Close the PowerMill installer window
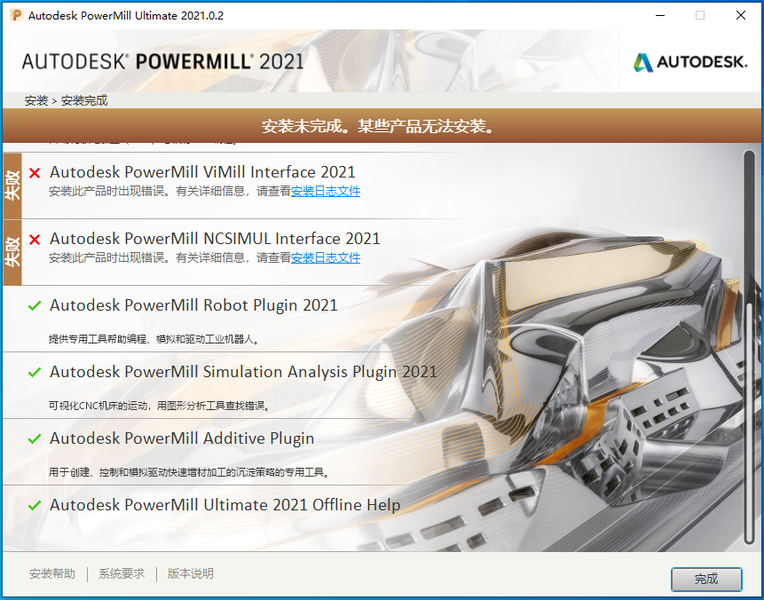 click(741, 15)
